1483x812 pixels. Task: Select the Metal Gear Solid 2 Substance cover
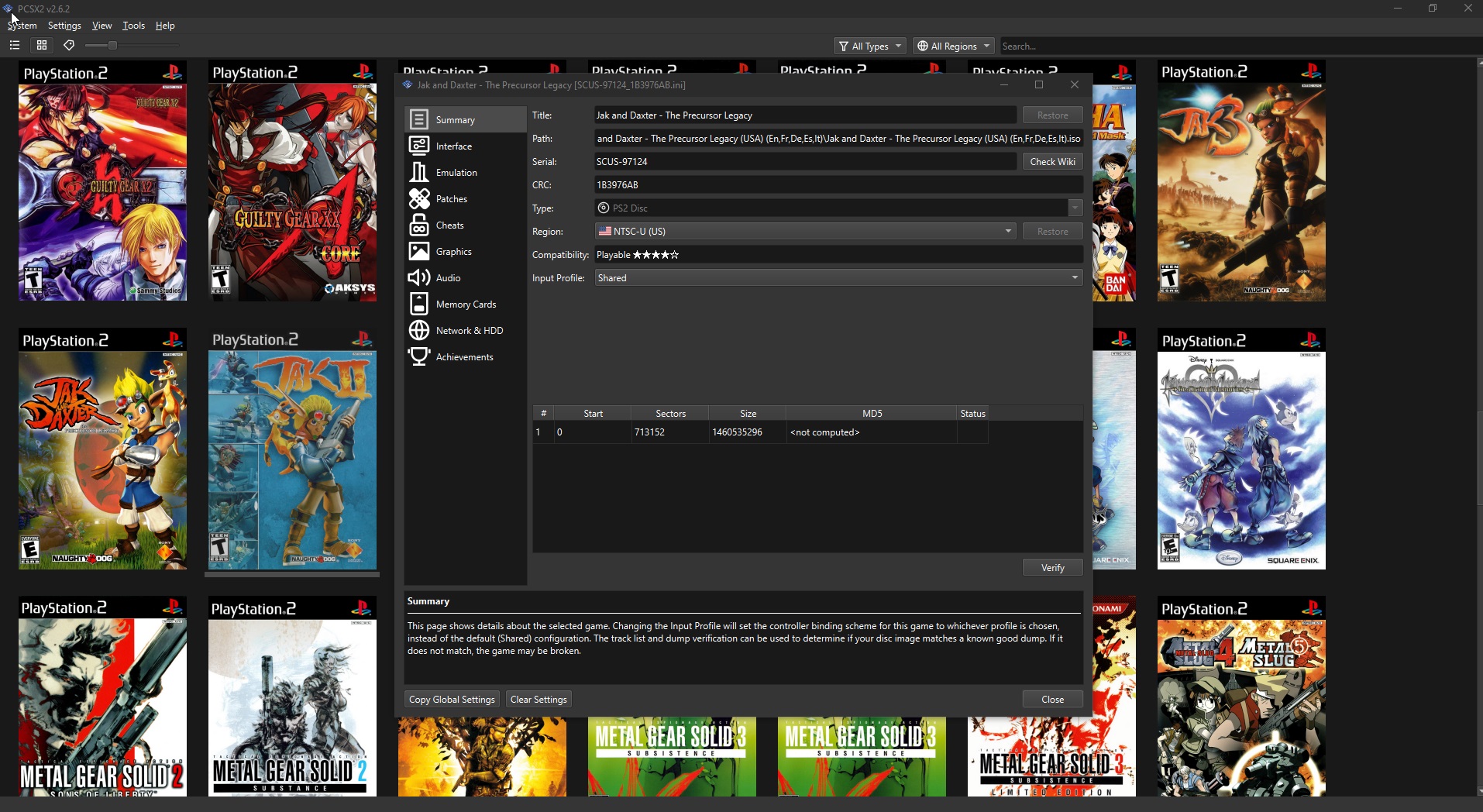point(292,696)
